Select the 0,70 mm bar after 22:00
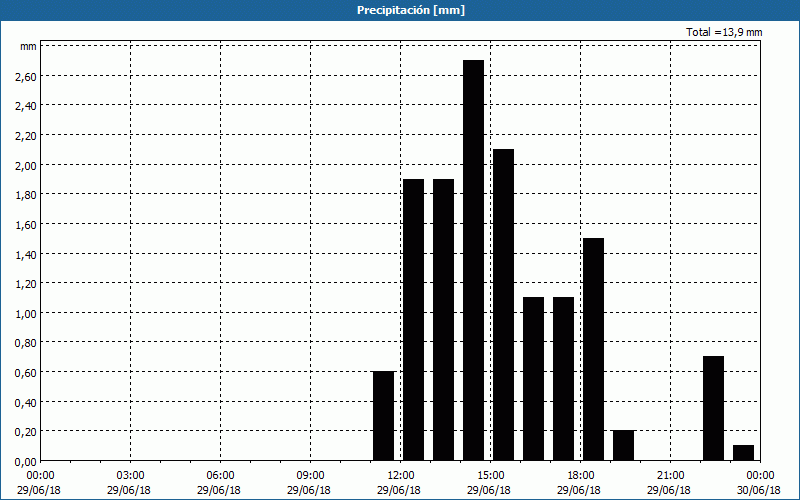 point(713,408)
